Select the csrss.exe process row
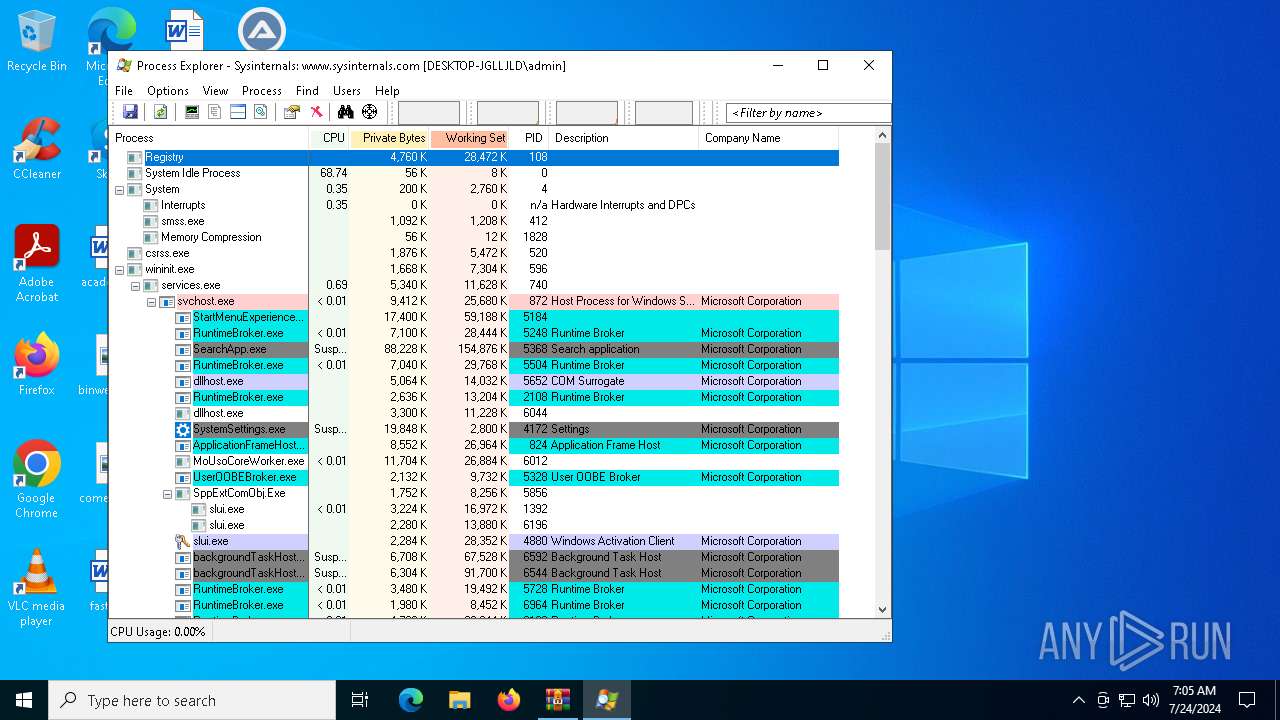The image size is (1280, 720). 474,253
